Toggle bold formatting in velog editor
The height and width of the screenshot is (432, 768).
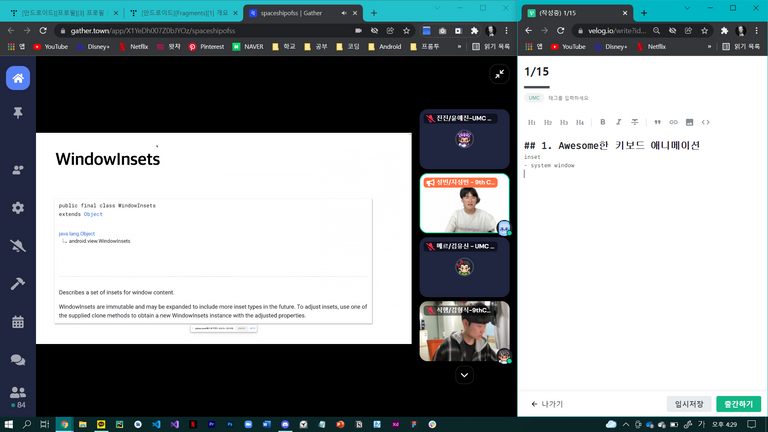tap(602, 122)
